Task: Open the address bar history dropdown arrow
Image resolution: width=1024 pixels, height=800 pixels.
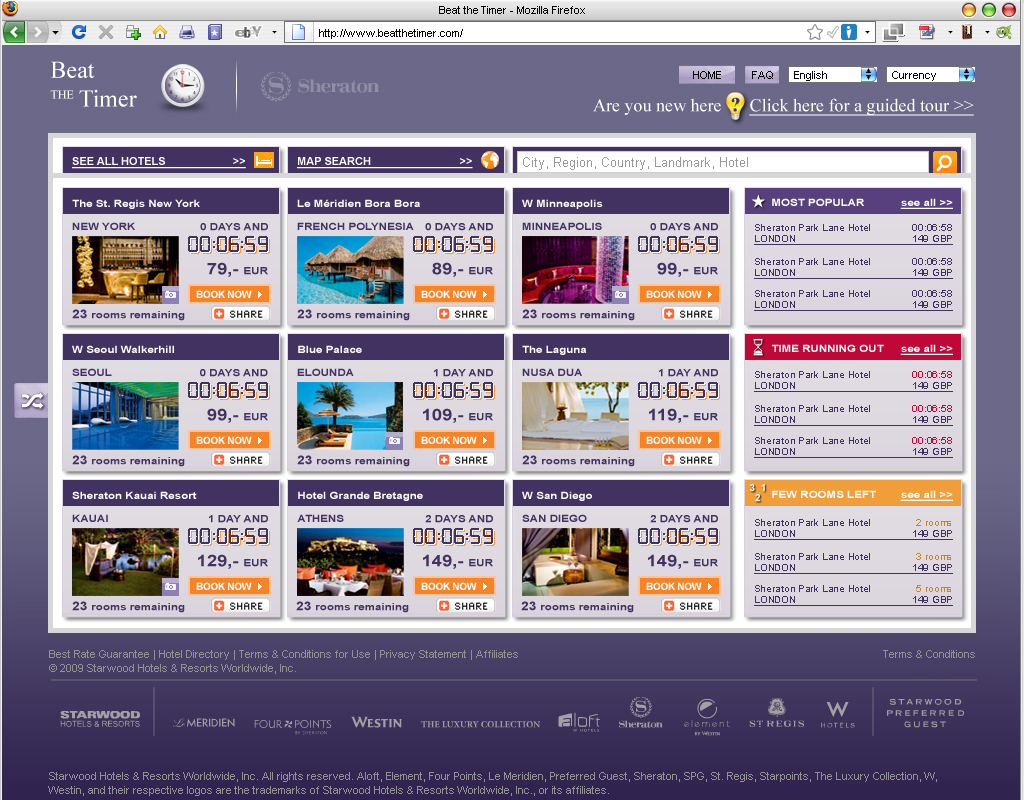Action: [x=867, y=32]
